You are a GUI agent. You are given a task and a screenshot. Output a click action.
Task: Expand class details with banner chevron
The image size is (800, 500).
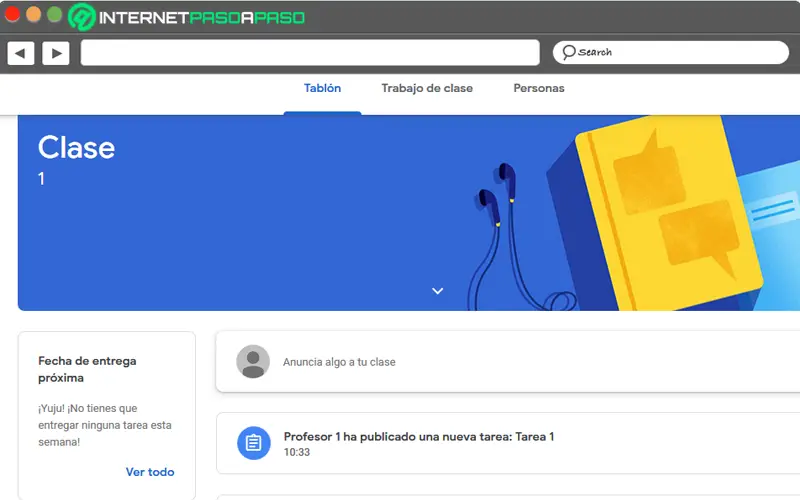coord(437,291)
